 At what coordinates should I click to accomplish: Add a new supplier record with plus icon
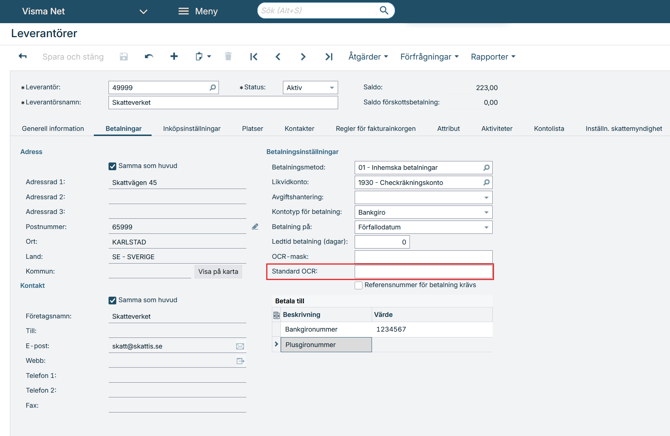pyautogui.click(x=174, y=56)
